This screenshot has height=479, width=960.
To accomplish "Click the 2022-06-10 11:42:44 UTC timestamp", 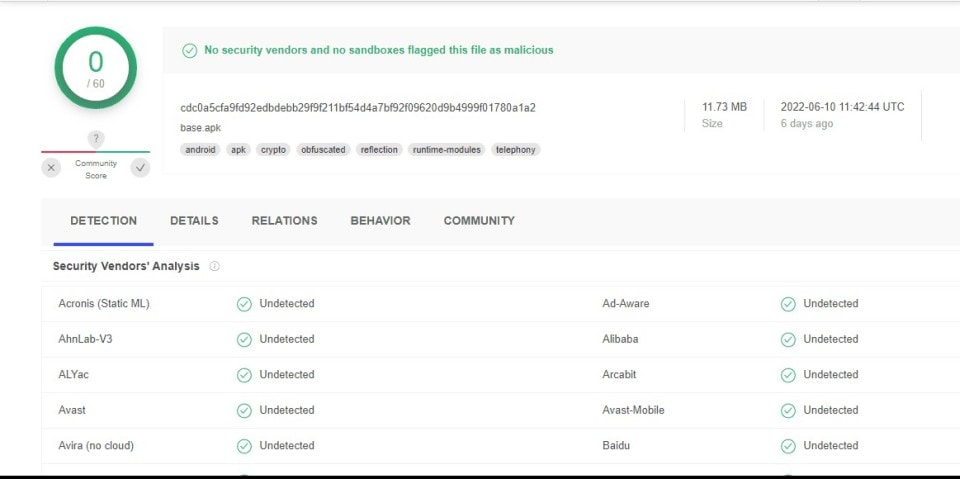I will pyautogui.click(x=842, y=107).
